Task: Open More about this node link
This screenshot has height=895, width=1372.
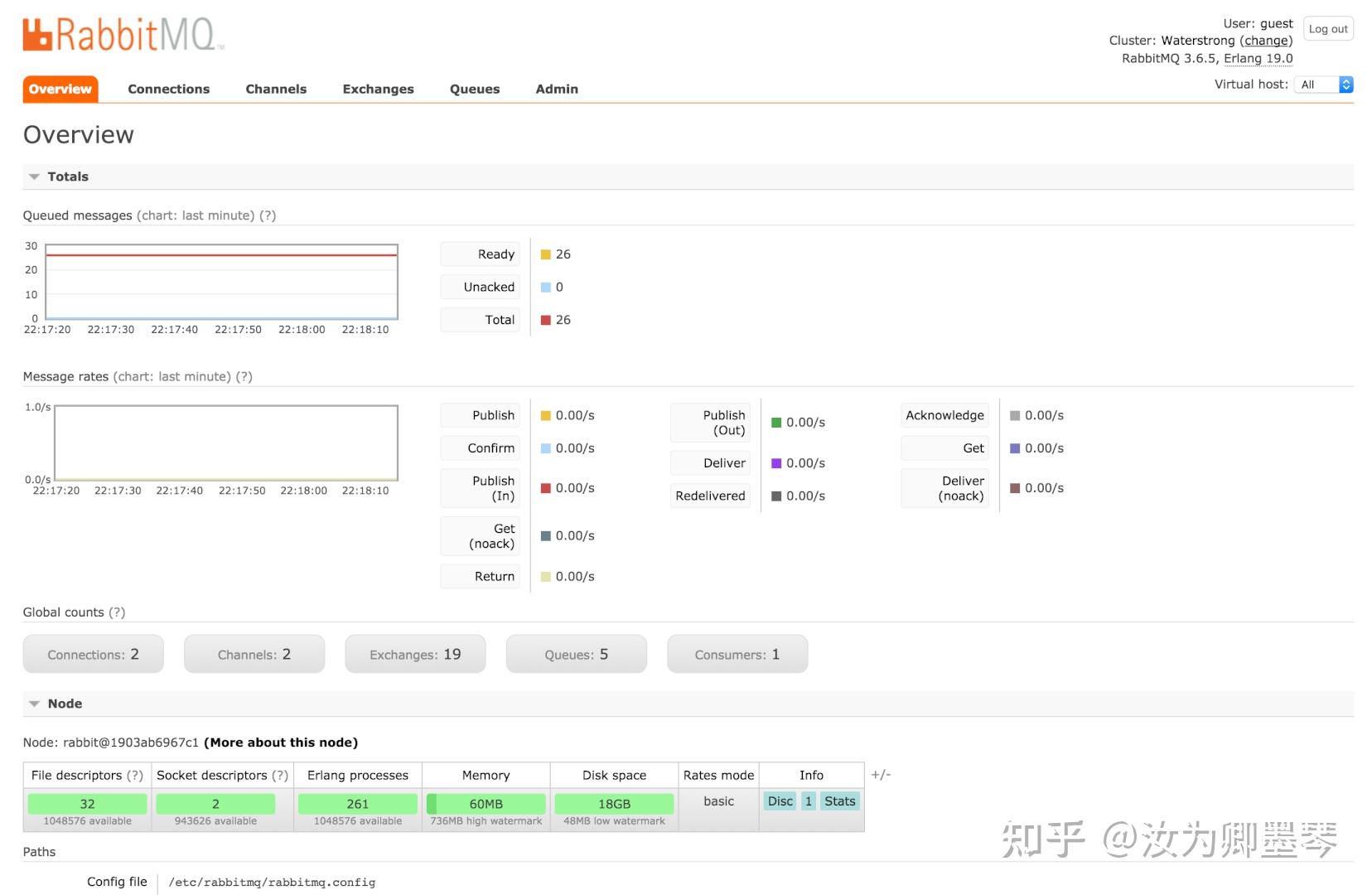Action: pyautogui.click(x=281, y=743)
